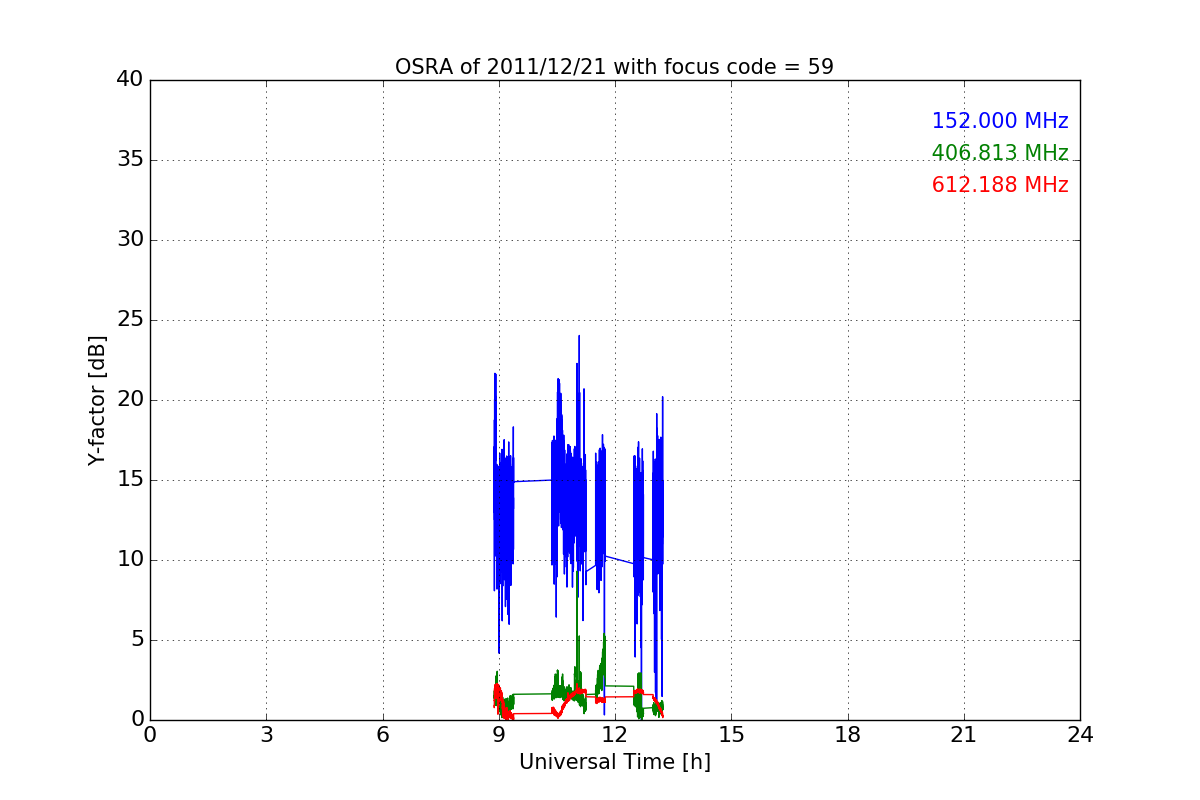Image resolution: width=1200 pixels, height=800 pixels.
Task: Click the x-axis tick label 15
Action: tap(731, 735)
